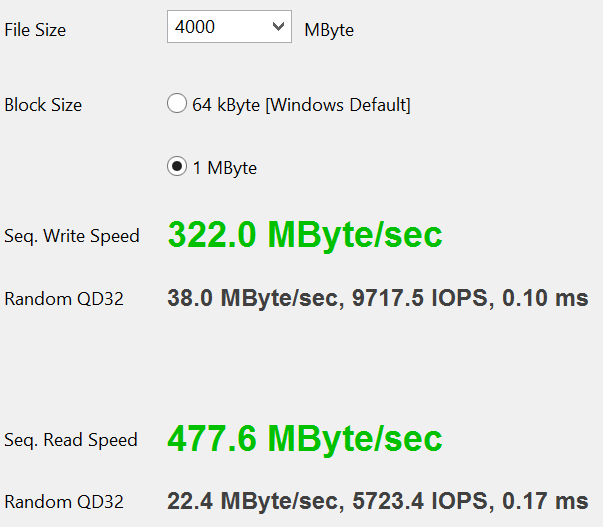The image size is (603, 527).
Task: Click the File Size dropdown chevron arrow
Action: click(278, 27)
